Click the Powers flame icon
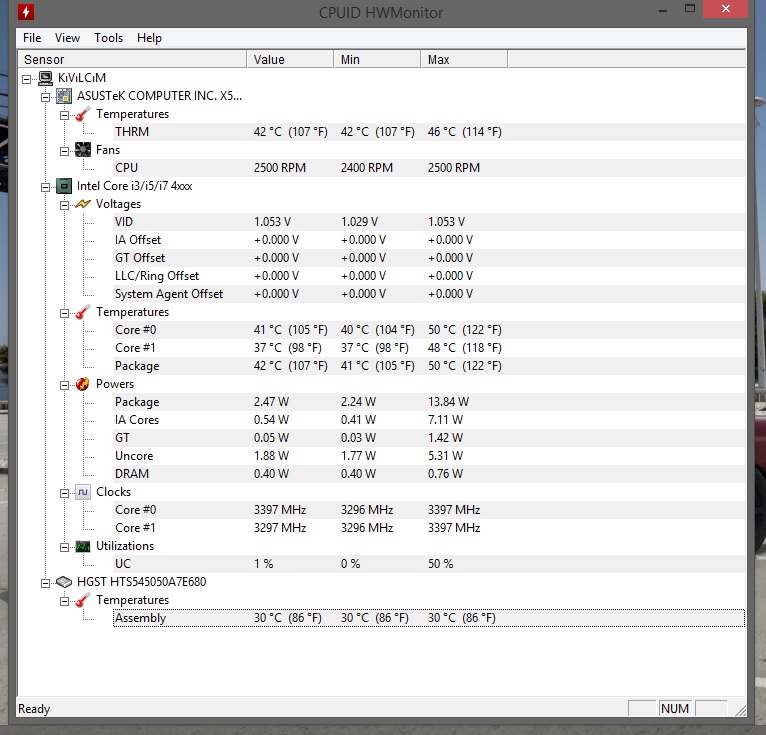Viewport: 766px width, 735px height. [x=83, y=384]
